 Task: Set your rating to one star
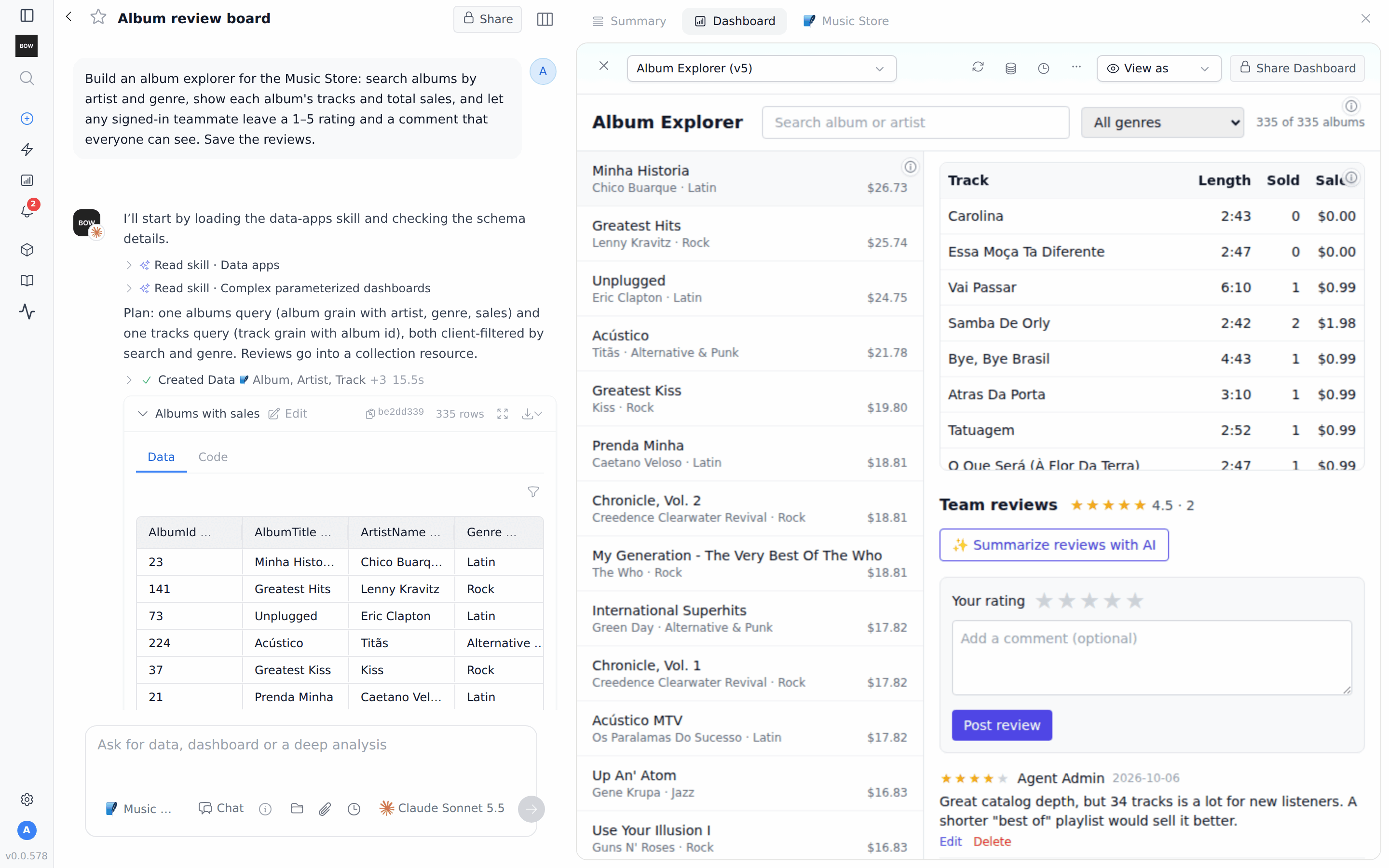tap(1044, 601)
